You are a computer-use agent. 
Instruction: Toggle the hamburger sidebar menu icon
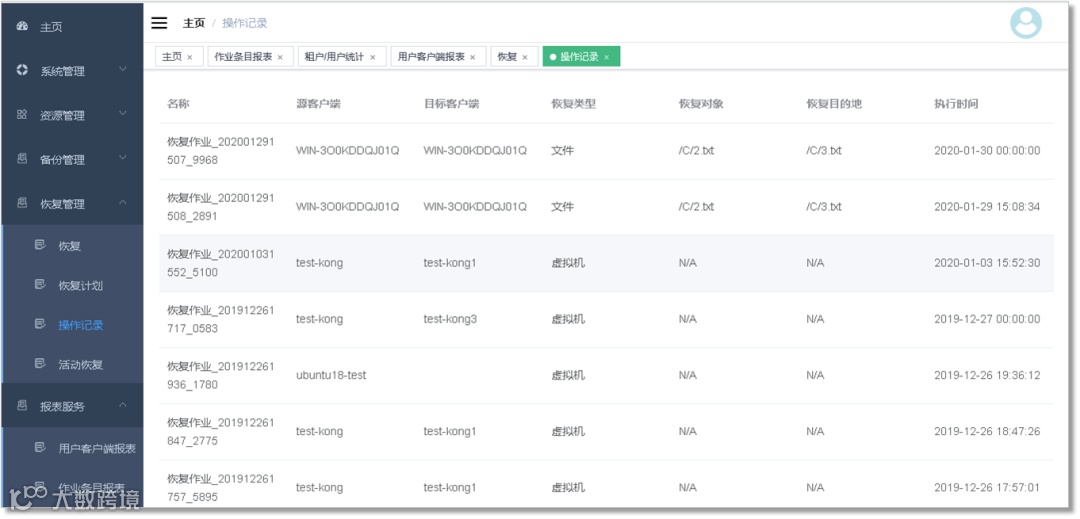coord(159,23)
